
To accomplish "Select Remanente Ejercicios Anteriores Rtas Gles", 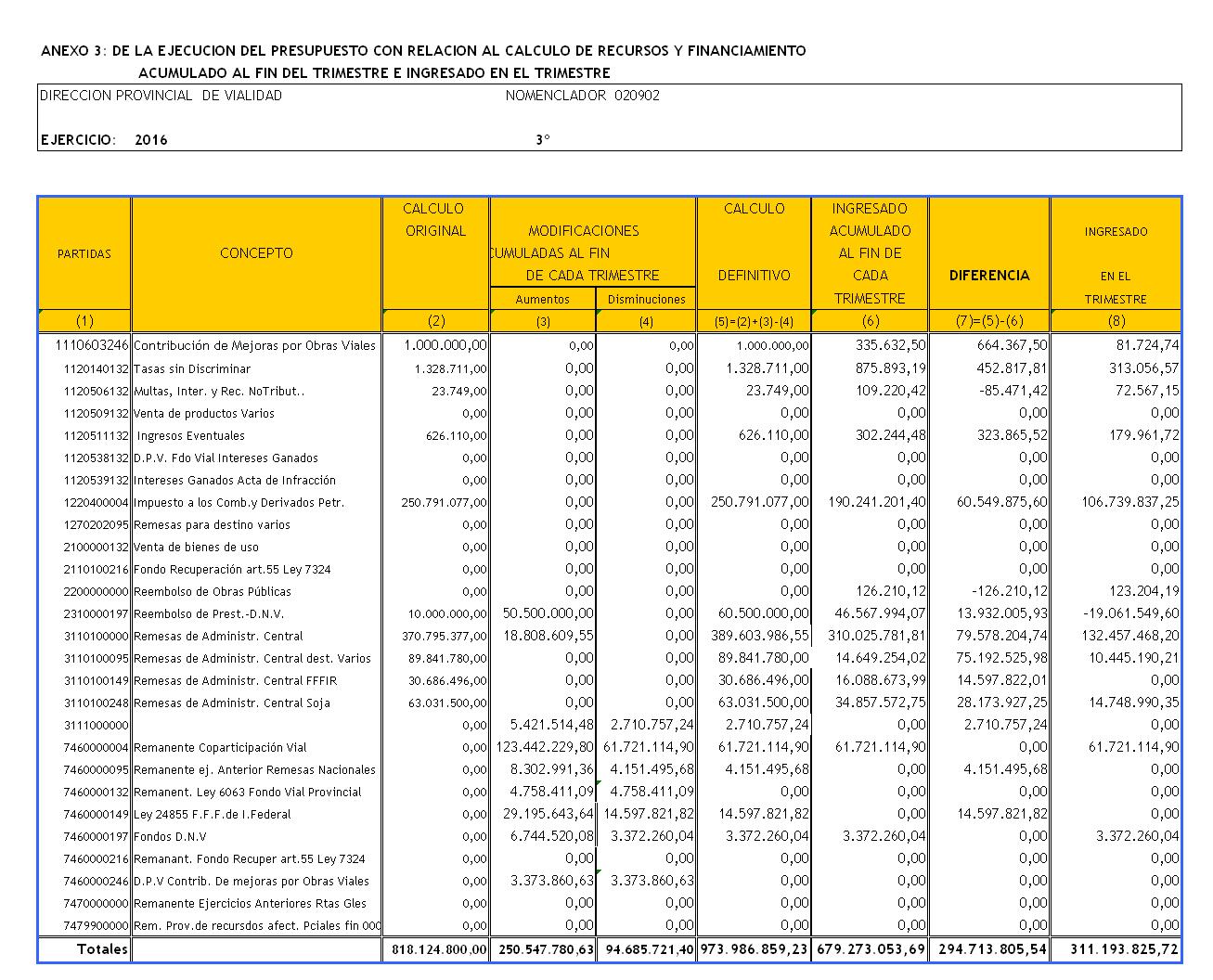I will [x=250, y=903].
